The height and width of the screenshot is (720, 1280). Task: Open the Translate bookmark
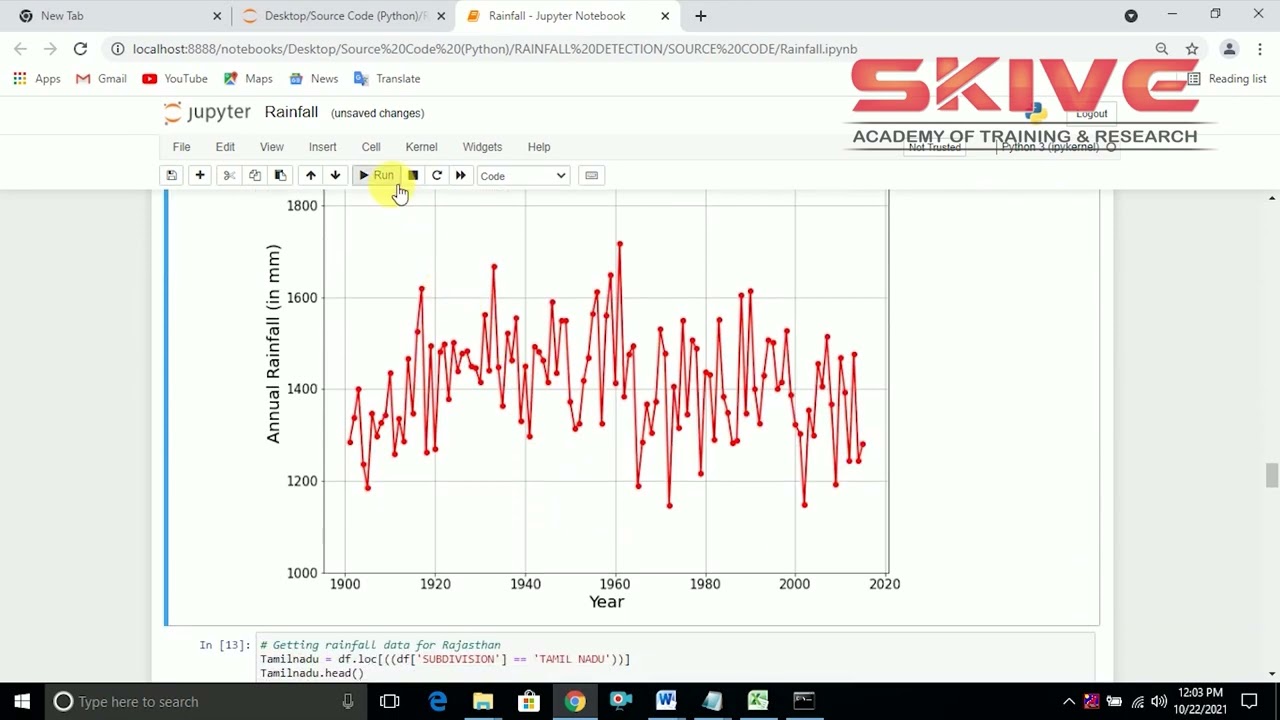click(x=387, y=79)
